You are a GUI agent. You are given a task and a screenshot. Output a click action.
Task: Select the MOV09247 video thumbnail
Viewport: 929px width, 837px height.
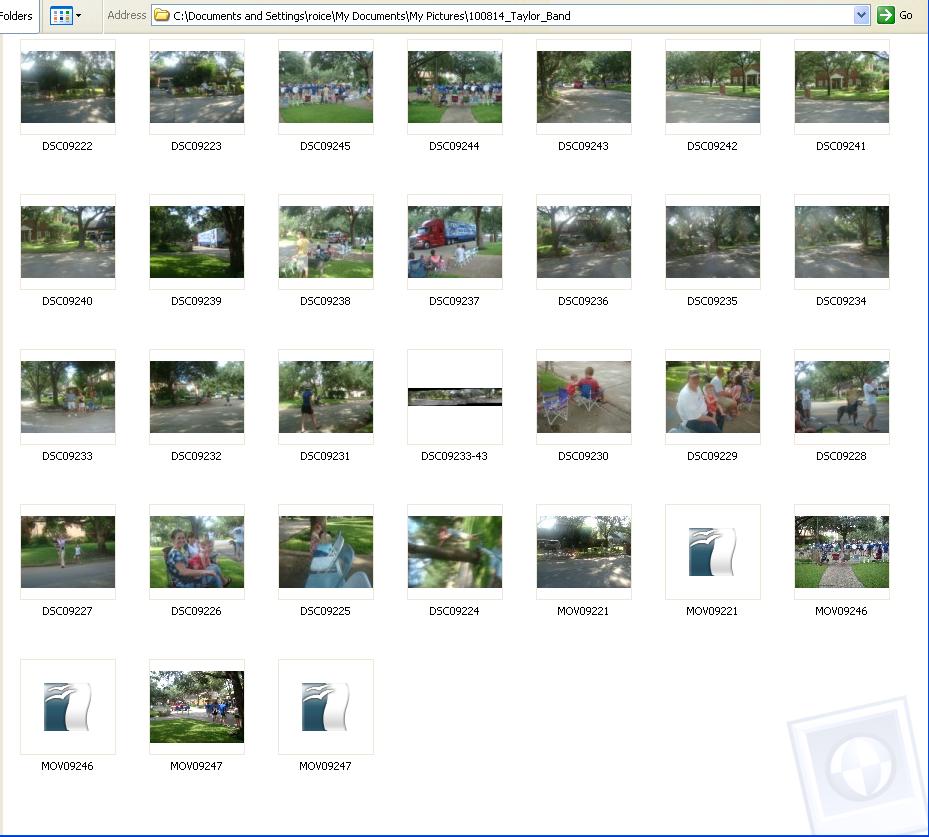197,707
